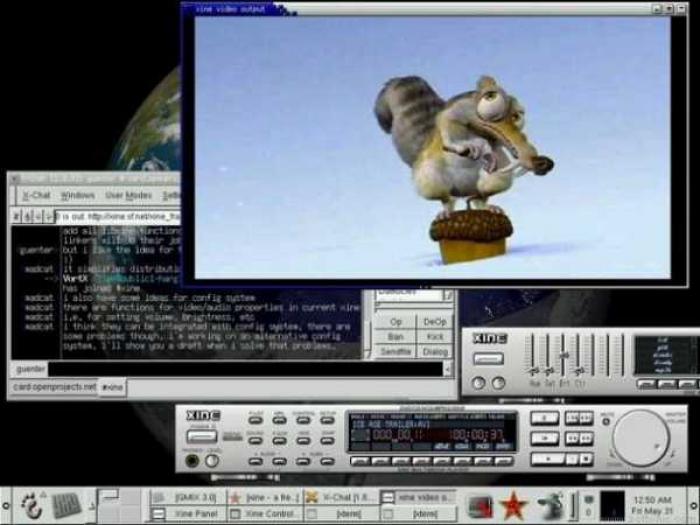Viewport: 700px width, 525px height.
Task: Select the Xine Panel task in taskbar
Action: pos(188,513)
